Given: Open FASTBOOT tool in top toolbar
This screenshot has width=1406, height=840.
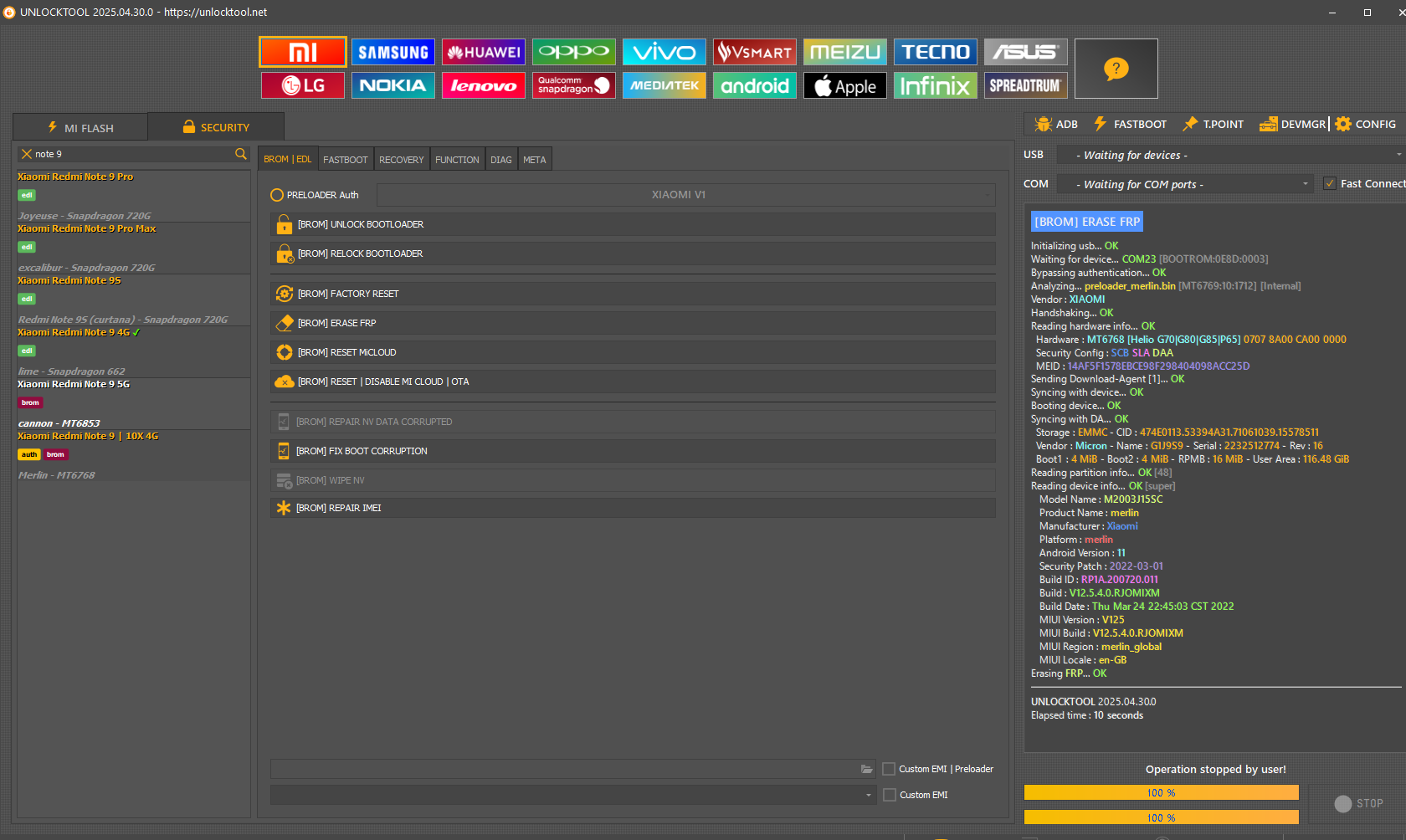Looking at the screenshot, I should 1130,124.
